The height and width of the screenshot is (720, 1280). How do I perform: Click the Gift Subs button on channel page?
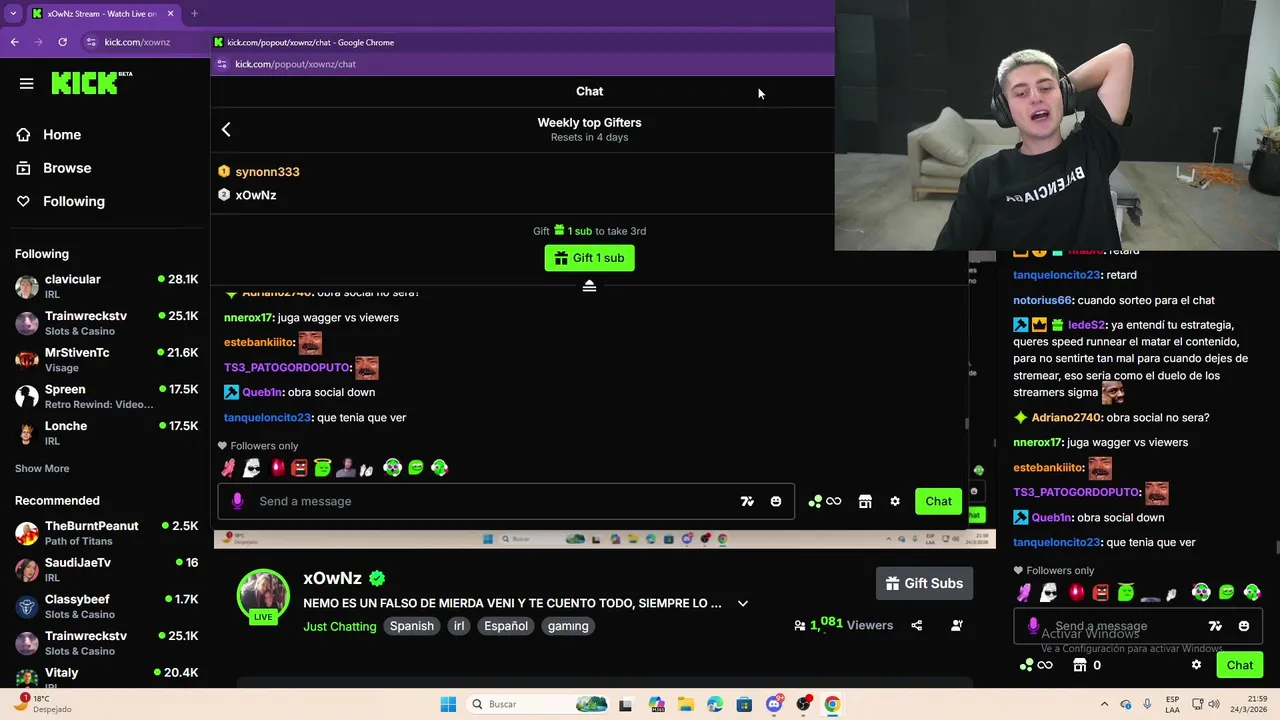(x=924, y=583)
